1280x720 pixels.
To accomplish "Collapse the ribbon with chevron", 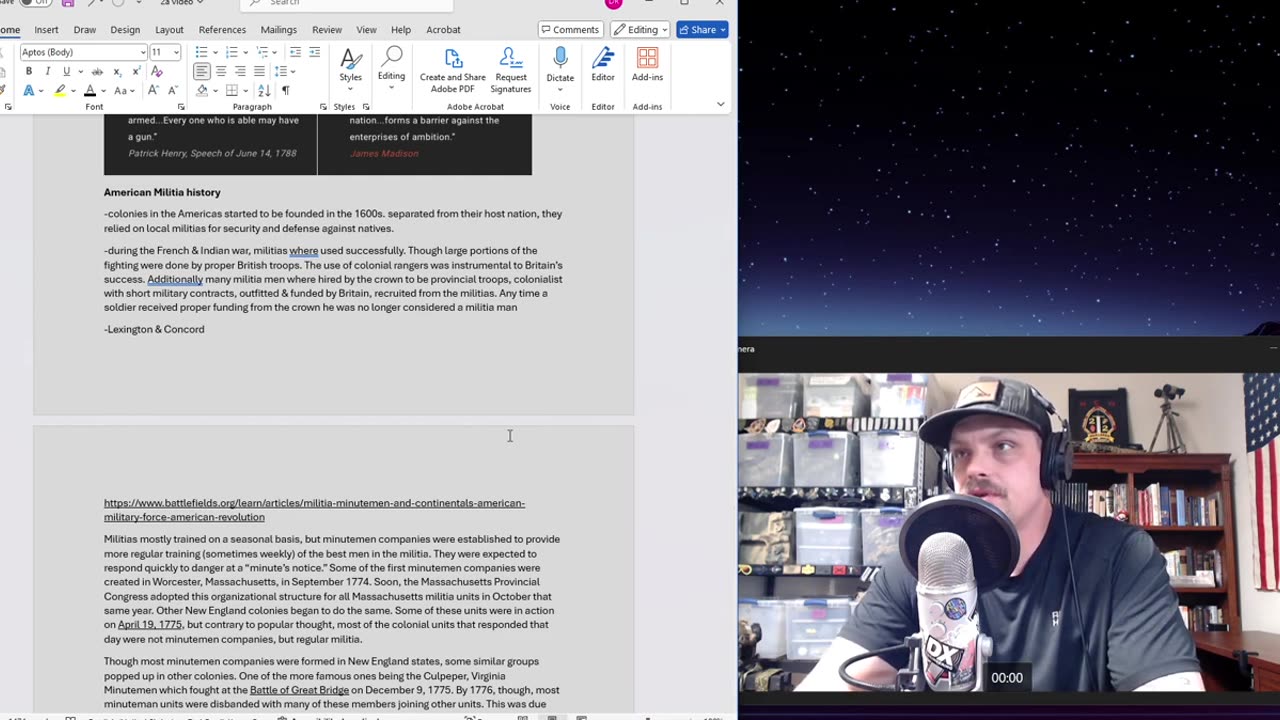I will pos(720,105).
